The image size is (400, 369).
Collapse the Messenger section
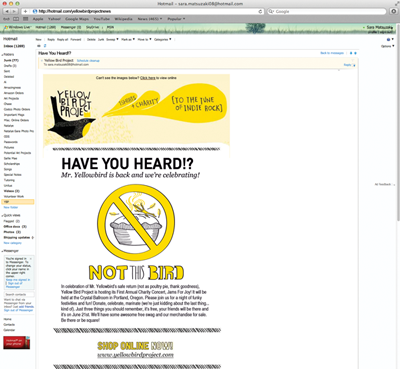point(2,251)
